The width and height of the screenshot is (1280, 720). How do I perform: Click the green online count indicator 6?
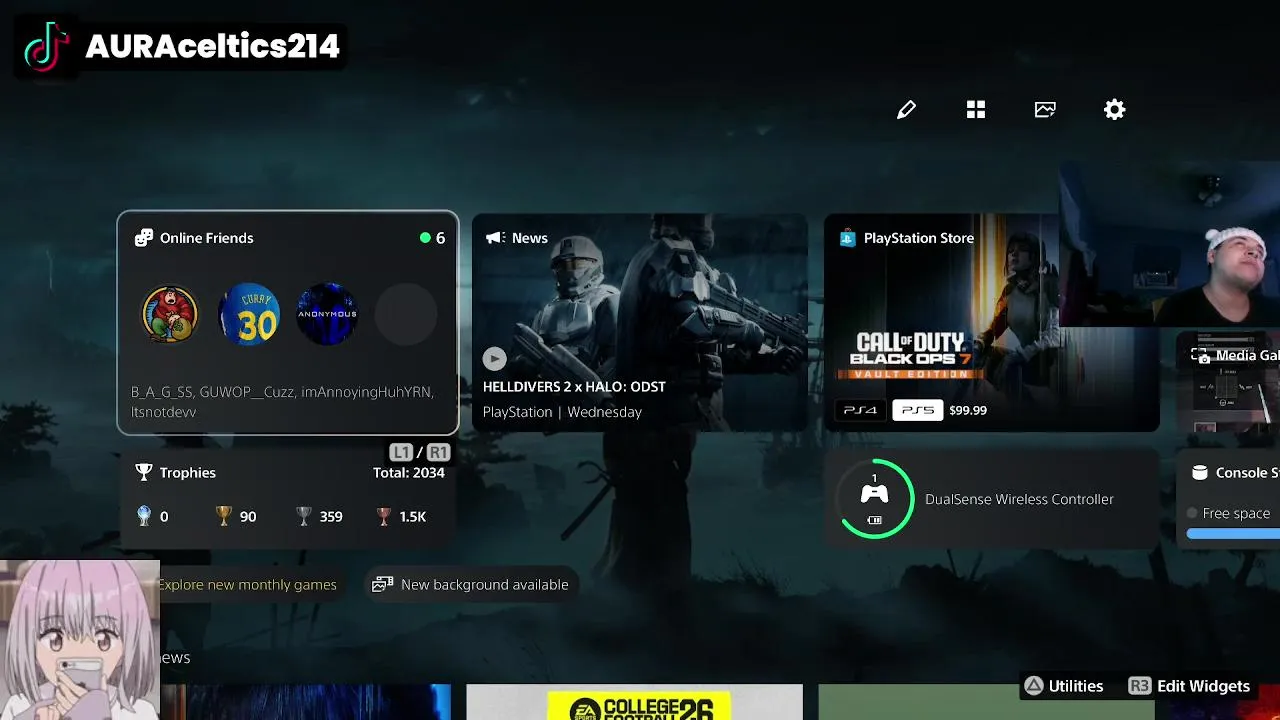tap(433, 238)
